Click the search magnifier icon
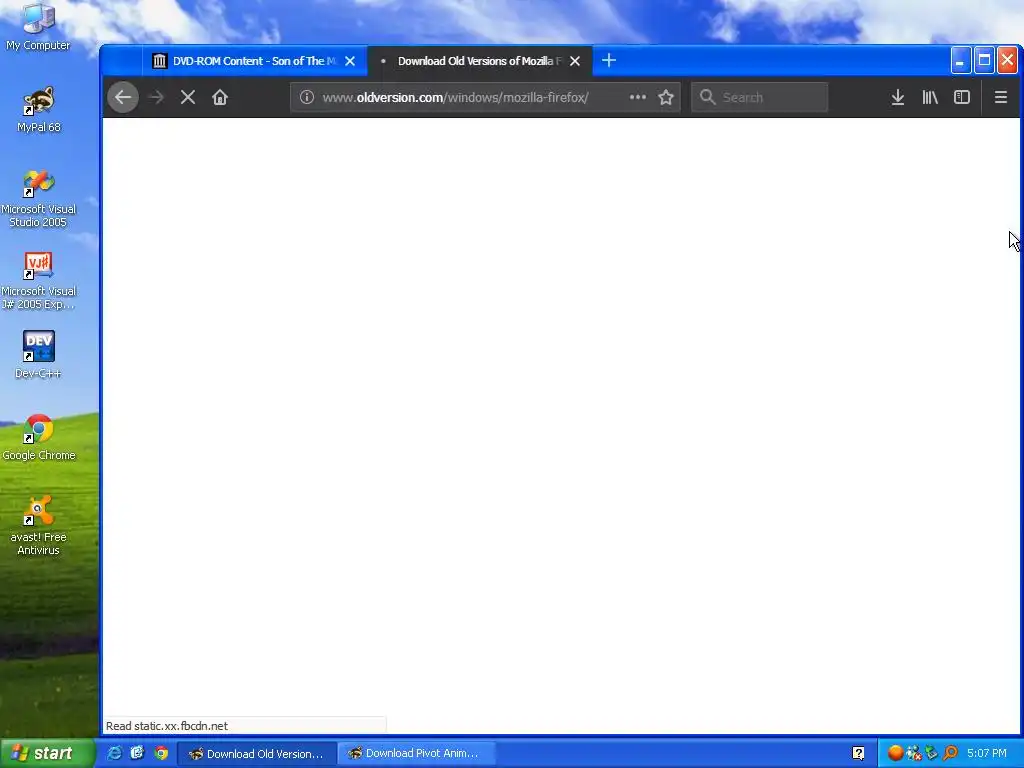This screenshot has width=1024, height=768. tap(707, 97)
